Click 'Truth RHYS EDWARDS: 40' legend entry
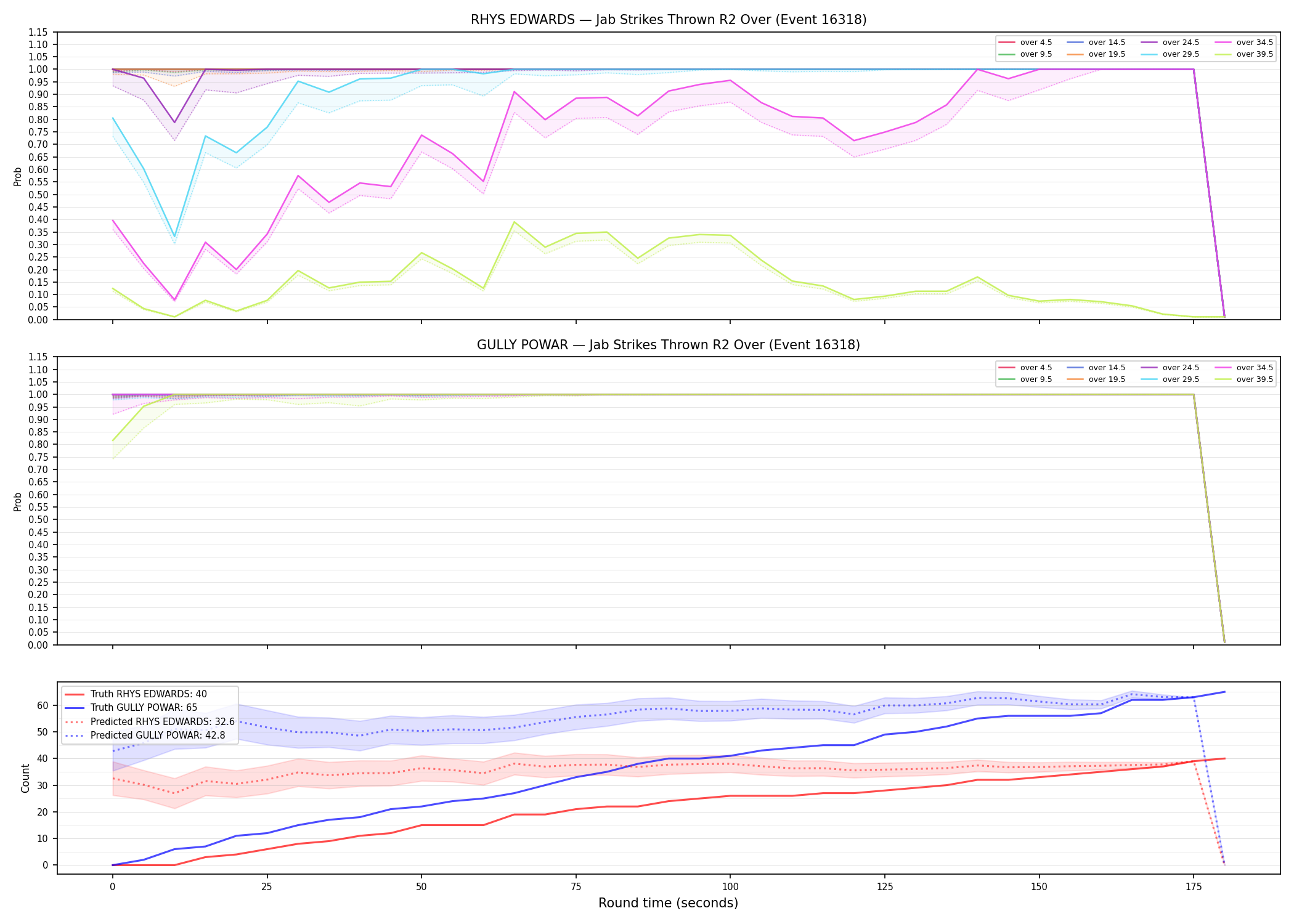 tap(136, 694)
